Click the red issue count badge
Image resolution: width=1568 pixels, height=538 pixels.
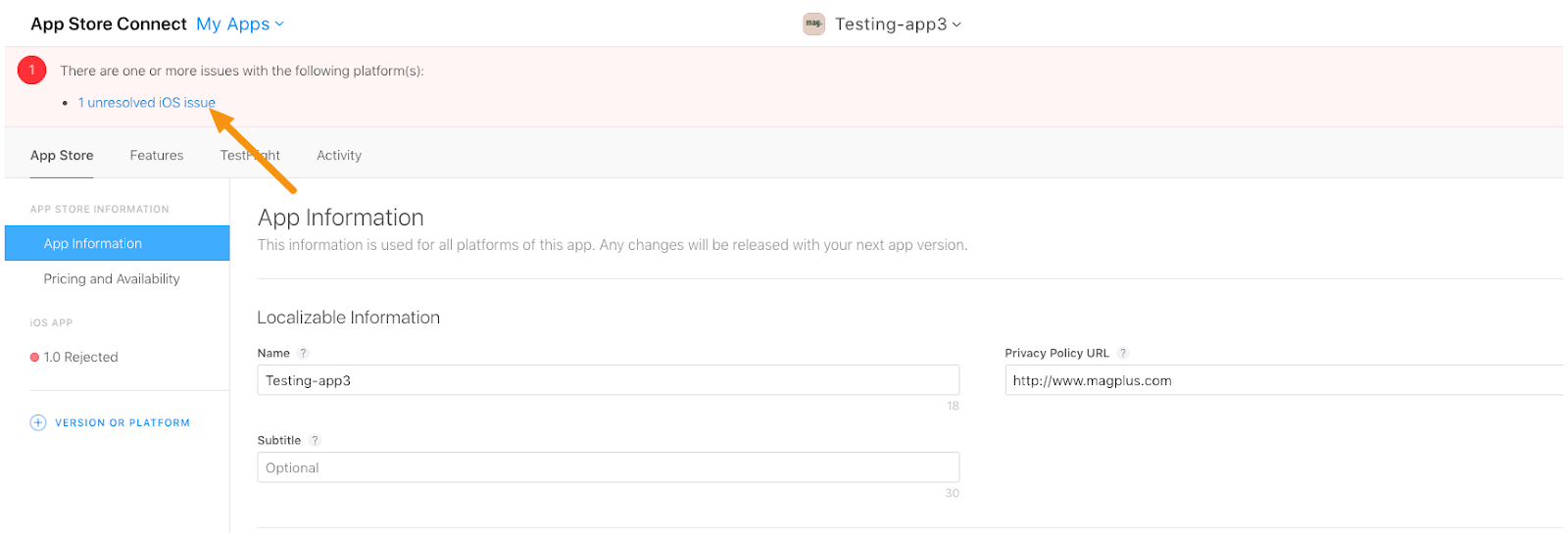click(32, 71)
